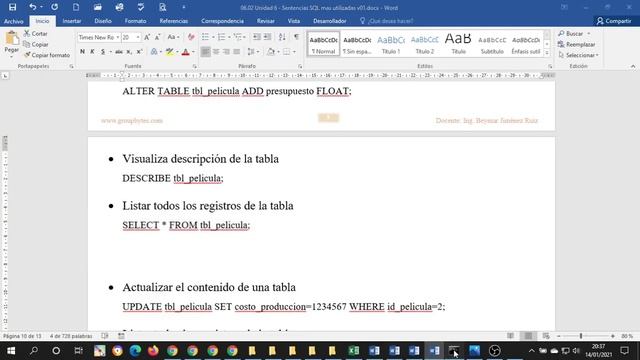640x360 pixels.
Task: Show or hide paragraph marks
Action: (296, 37)
